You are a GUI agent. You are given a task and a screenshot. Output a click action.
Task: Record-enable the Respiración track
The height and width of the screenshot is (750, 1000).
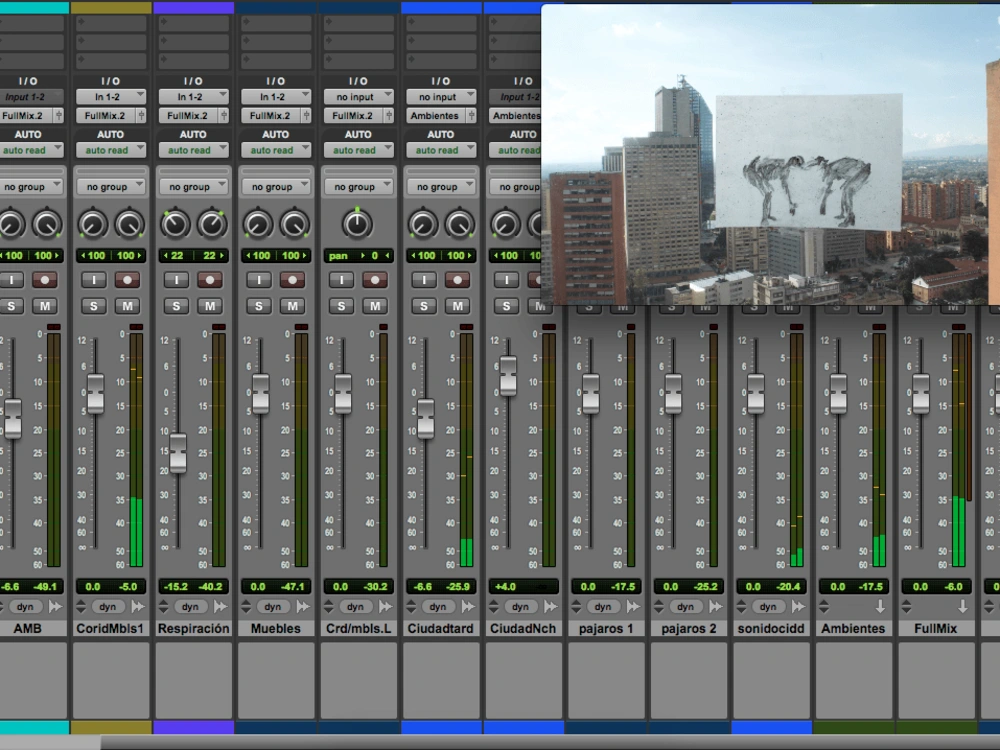click(x=210, y=280)
